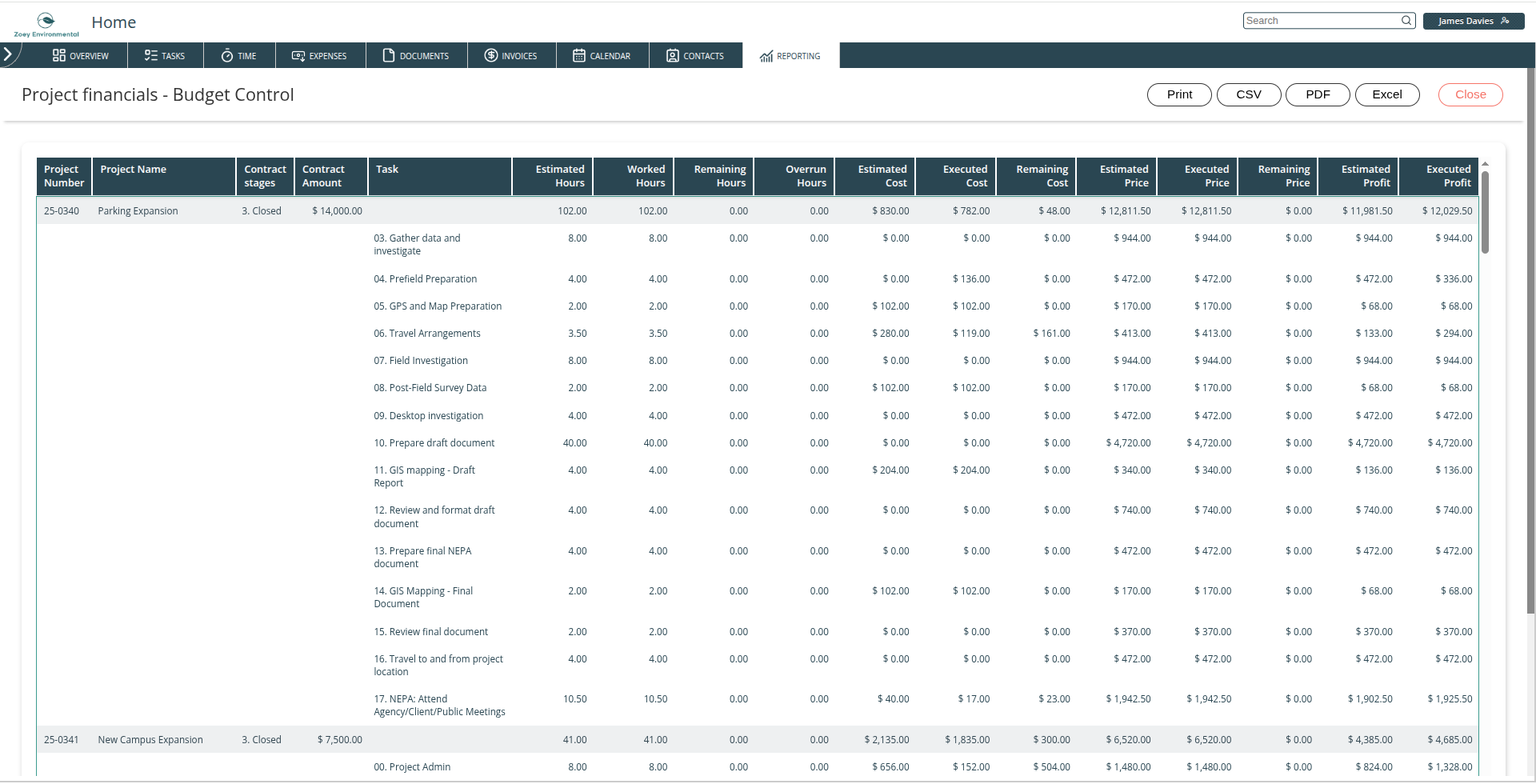The height and width of the screenshot is (784, 1536).
Task: Export the report as PDF
Action: pos(1318,94)
